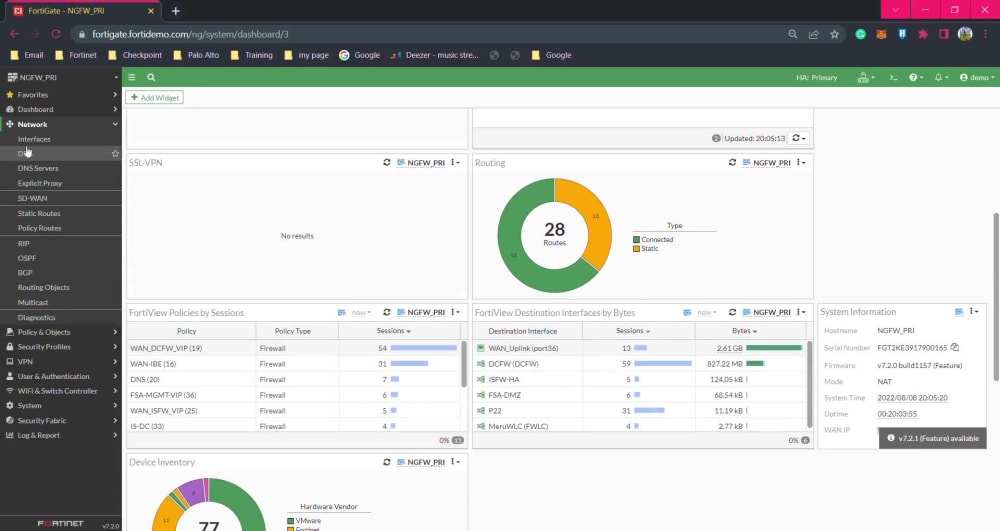Refresh FortiView Destination Interfaces widget
The image size is (1000, 531).
point(732,312)
